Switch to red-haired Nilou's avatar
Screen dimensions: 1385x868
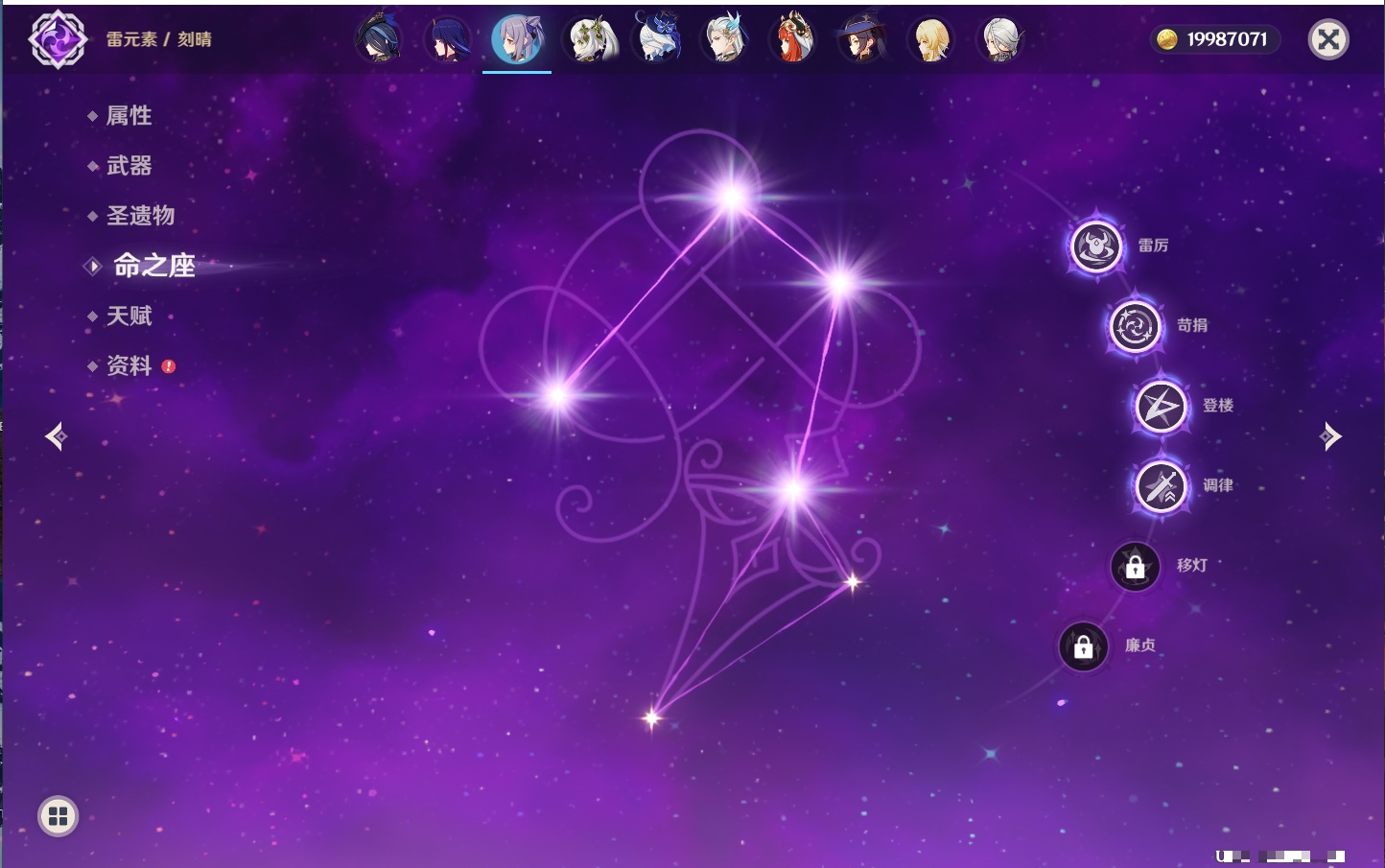794,39
